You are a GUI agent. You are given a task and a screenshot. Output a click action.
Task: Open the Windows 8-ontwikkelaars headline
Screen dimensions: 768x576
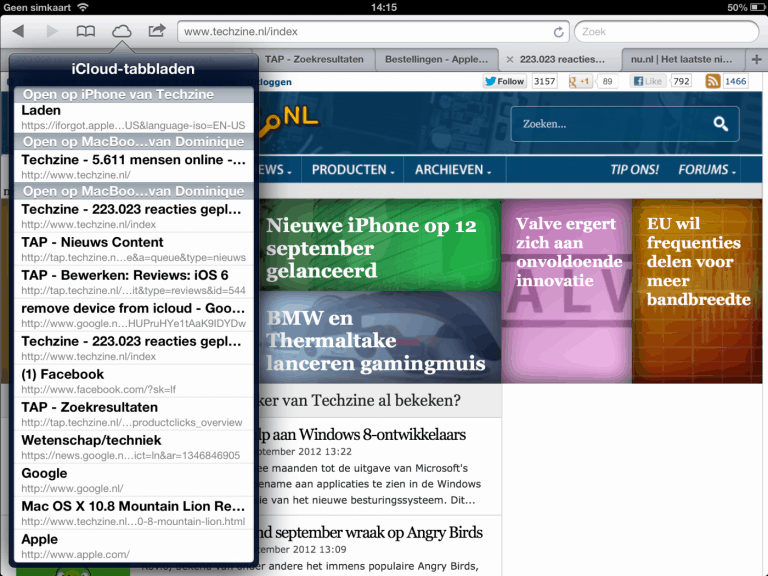pos(362,434)
